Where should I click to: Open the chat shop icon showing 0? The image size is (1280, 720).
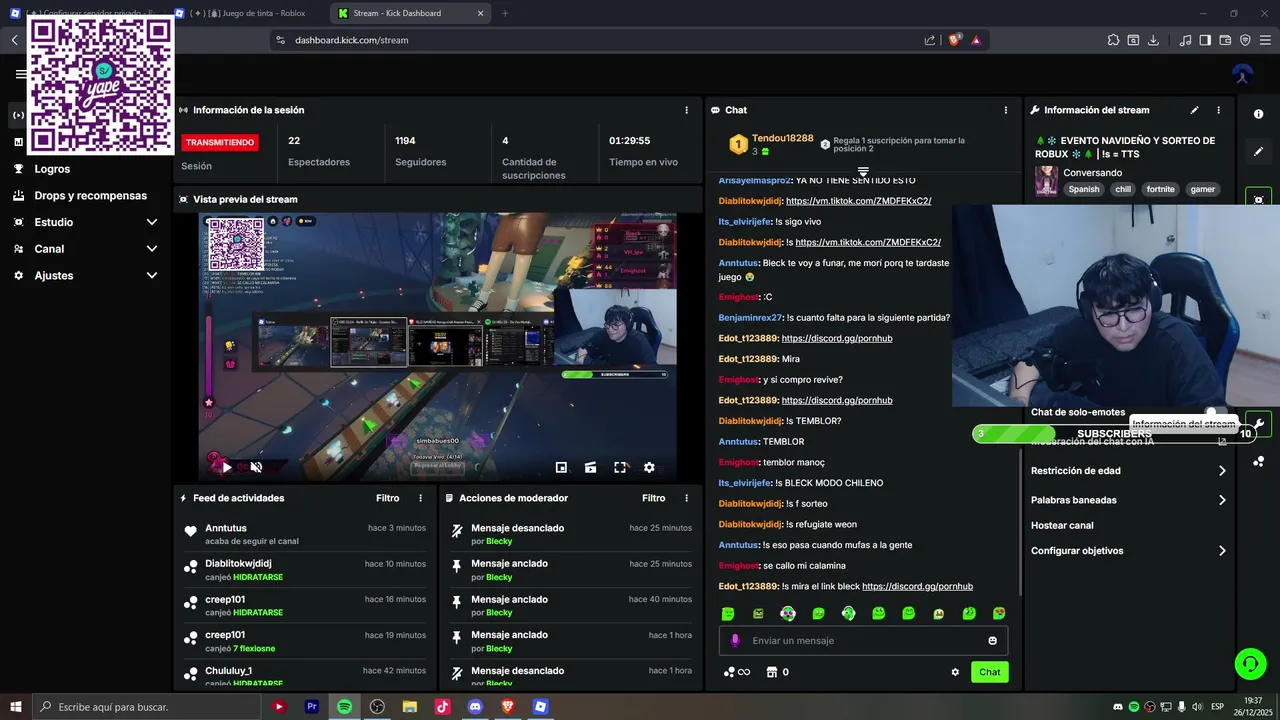tap(777, 672)
